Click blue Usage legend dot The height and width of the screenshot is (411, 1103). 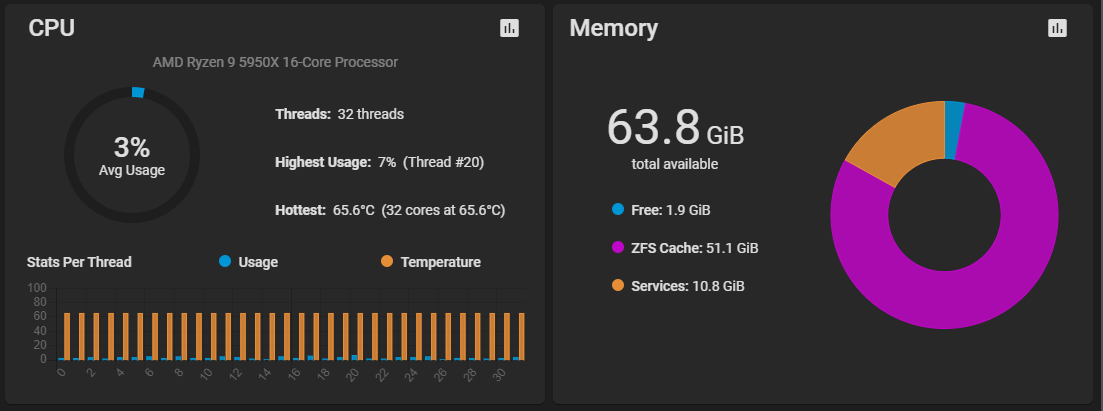coord(225,262)
